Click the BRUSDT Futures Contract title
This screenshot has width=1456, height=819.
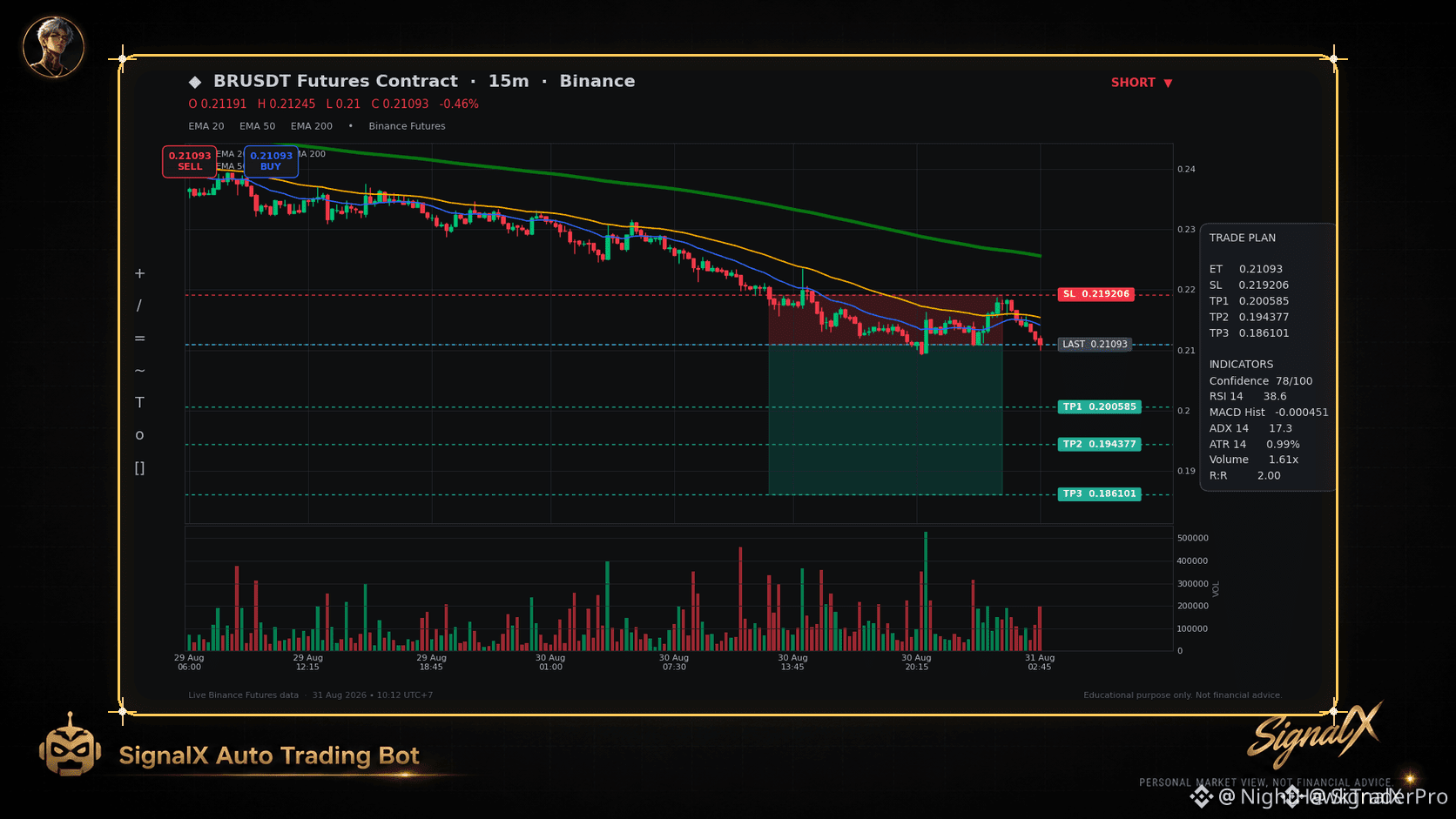[x=335, y=81]
